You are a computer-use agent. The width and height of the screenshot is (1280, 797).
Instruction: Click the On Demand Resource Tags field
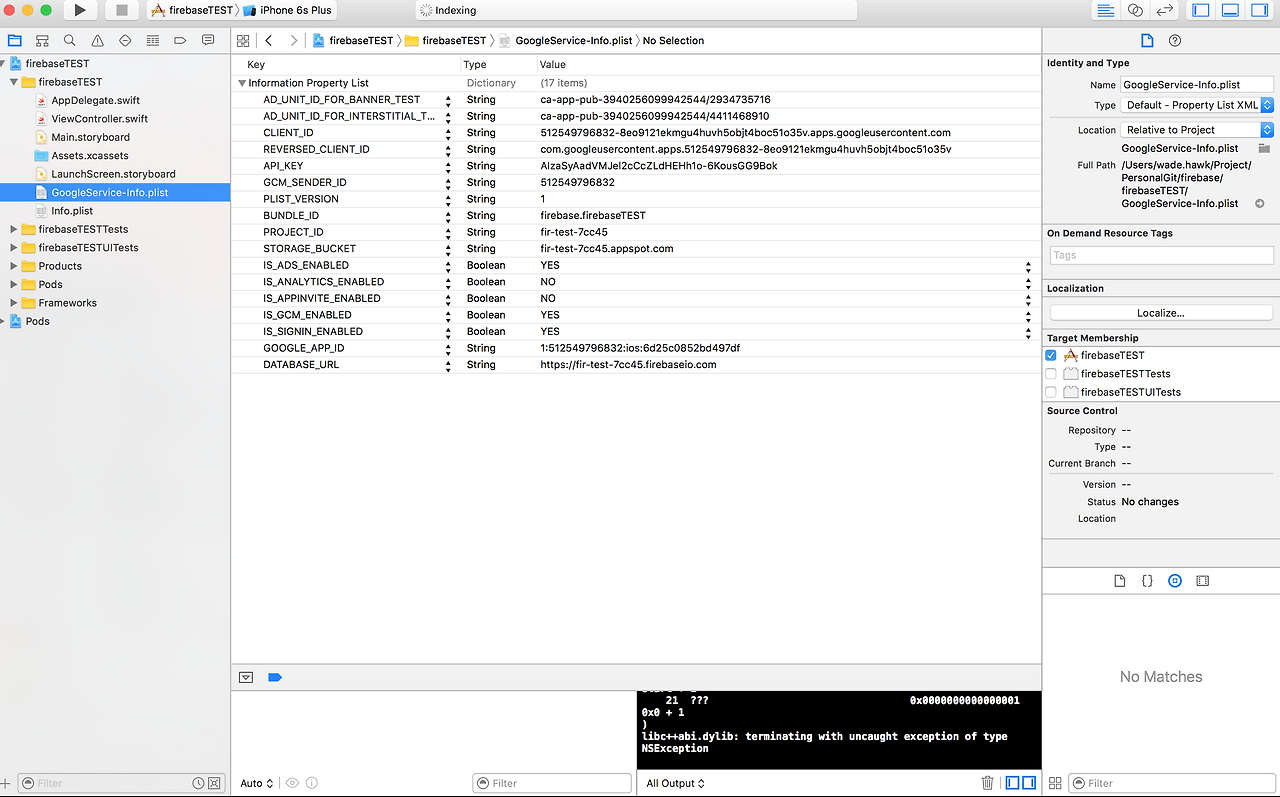point(1160,255)
